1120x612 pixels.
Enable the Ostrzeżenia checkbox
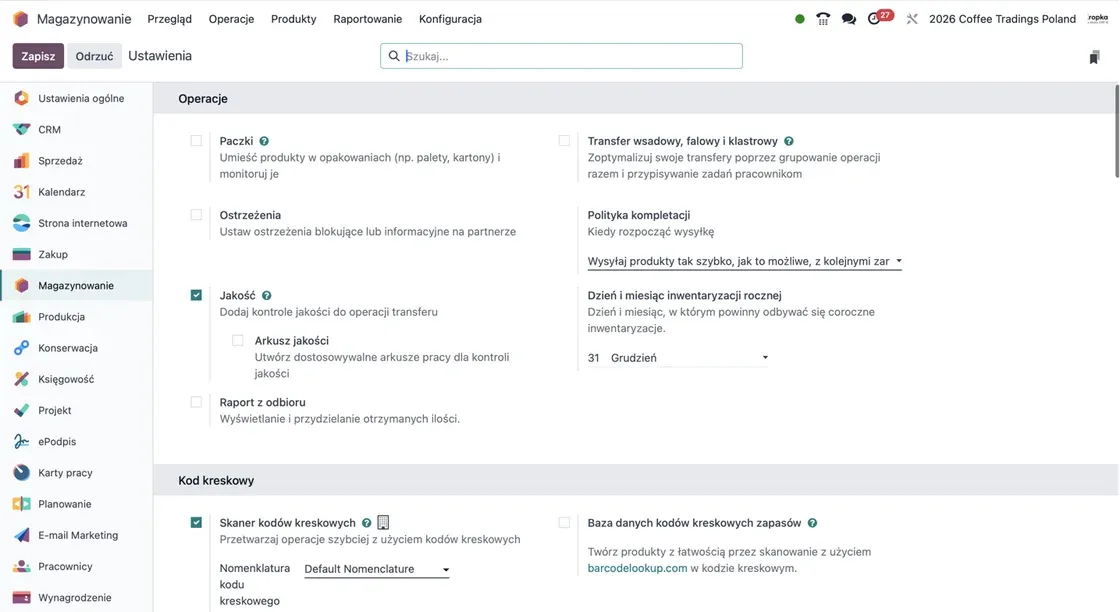[x=196, y=215]
